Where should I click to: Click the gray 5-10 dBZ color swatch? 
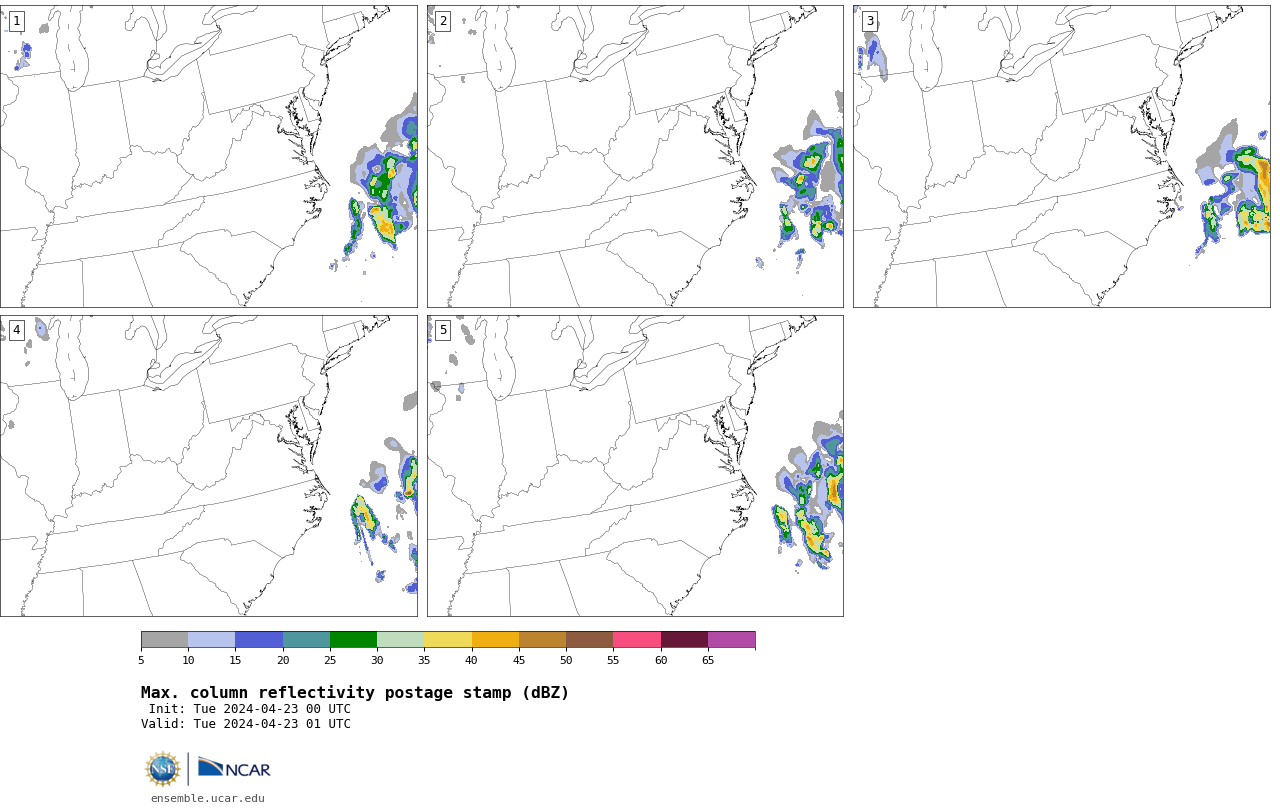(x=165, y=640)
